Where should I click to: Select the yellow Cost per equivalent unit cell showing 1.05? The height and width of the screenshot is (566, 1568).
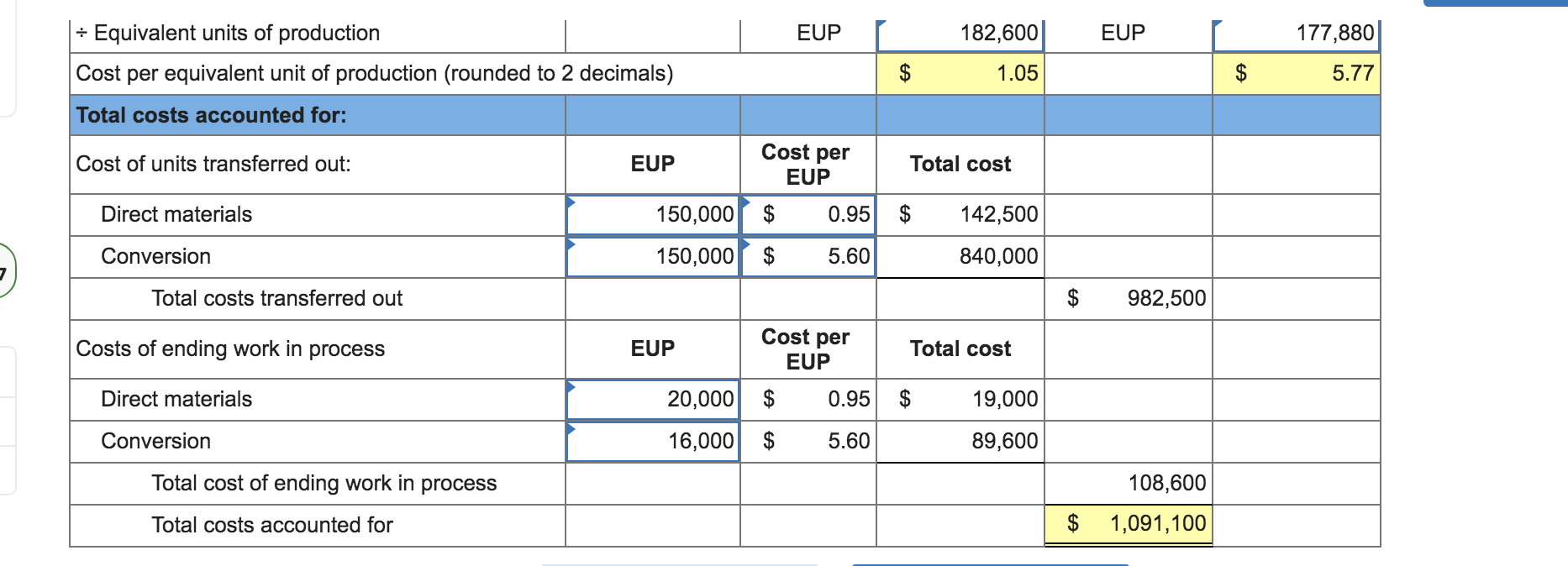960,73
